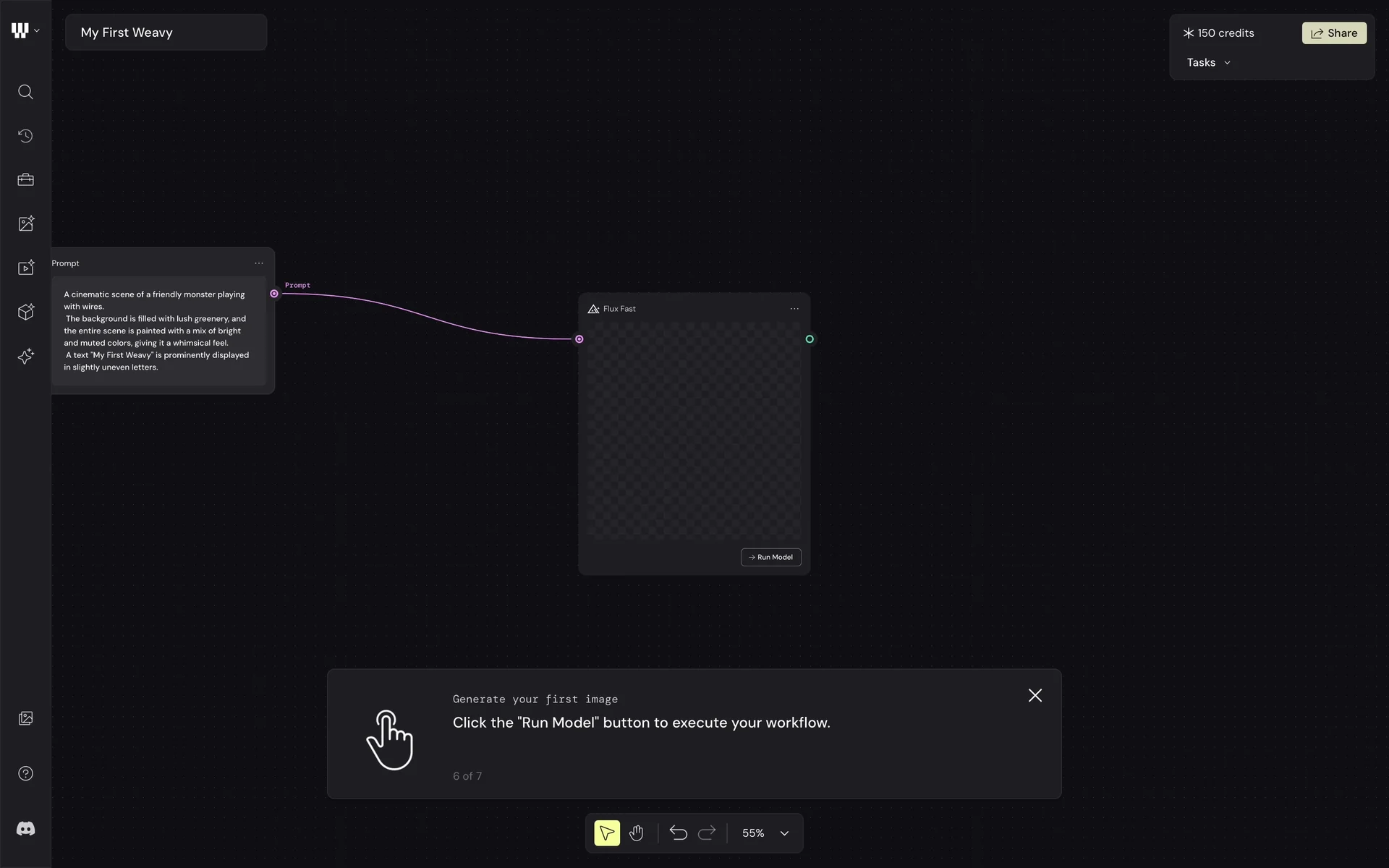Switch to the select pointer tool

coord(606,833)
